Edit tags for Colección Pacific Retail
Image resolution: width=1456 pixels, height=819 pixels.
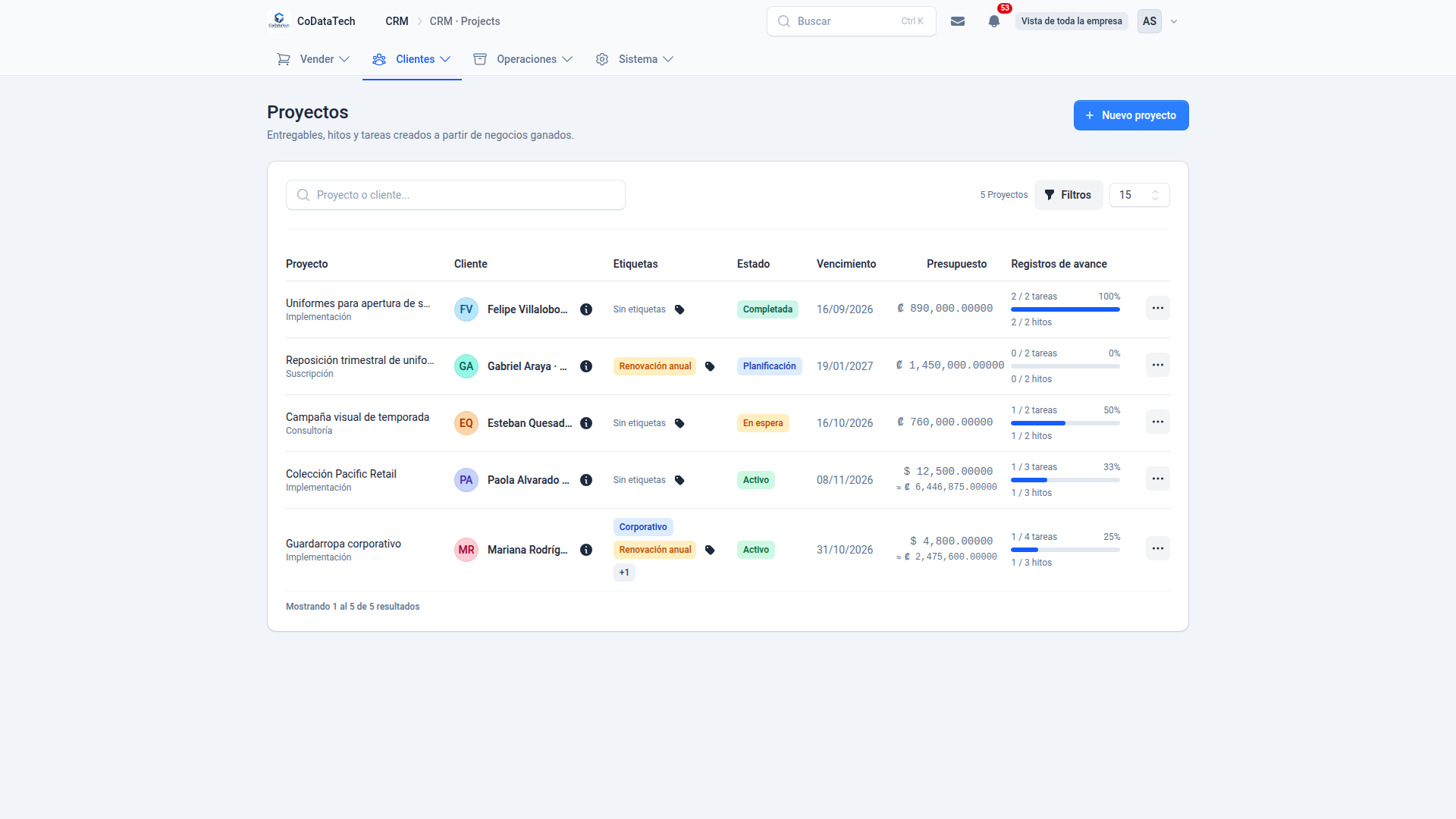pyautogui.click(x=679, y=480)
